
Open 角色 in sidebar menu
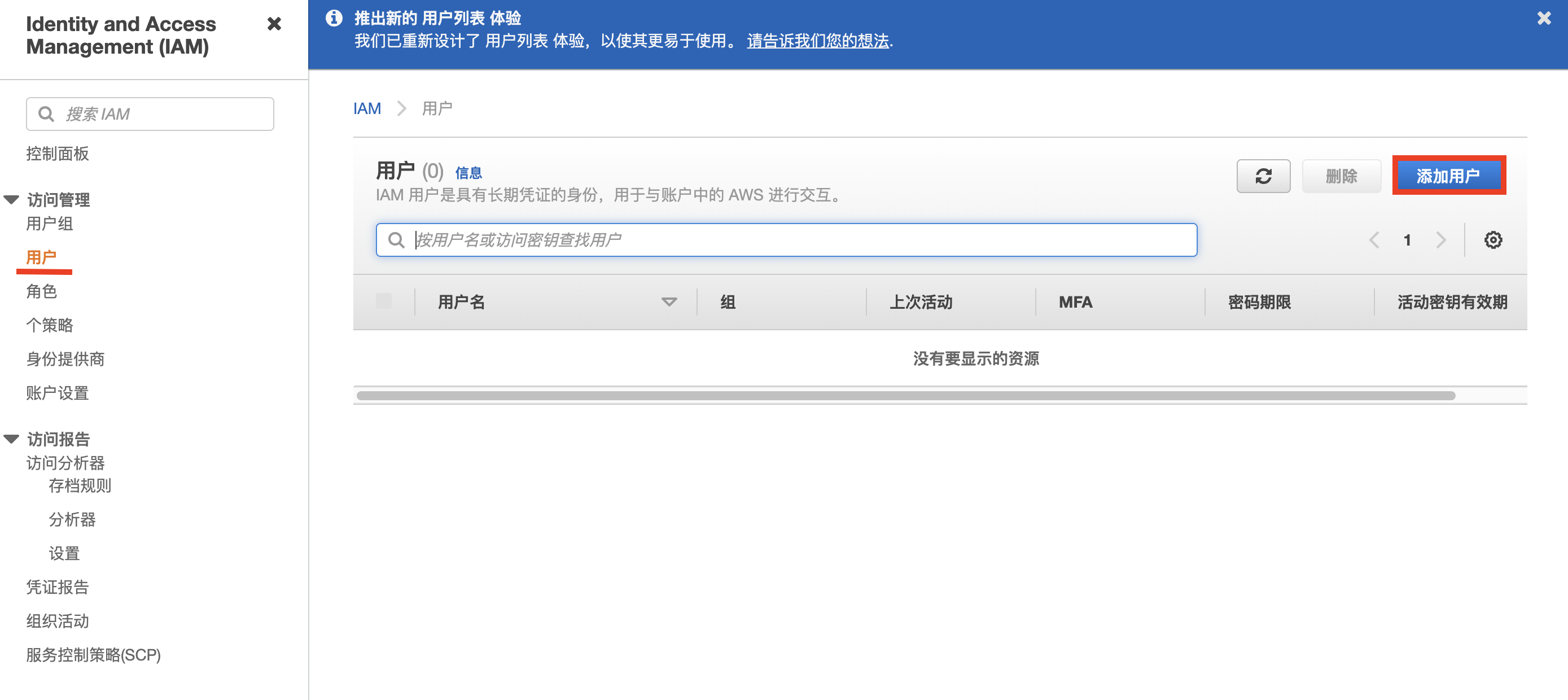click(x=41, y=291)
